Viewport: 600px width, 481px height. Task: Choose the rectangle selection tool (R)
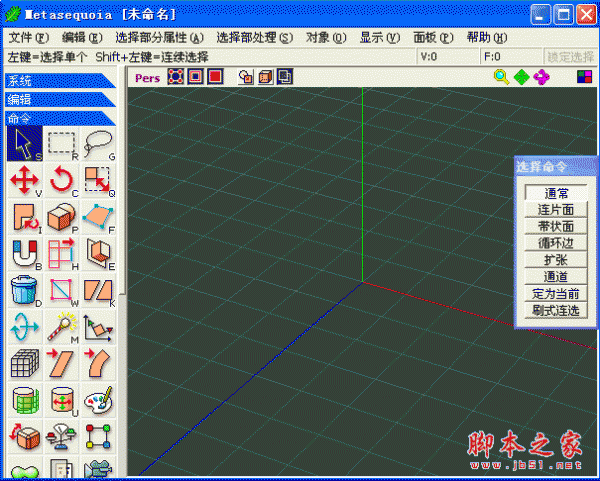[61, 143]
